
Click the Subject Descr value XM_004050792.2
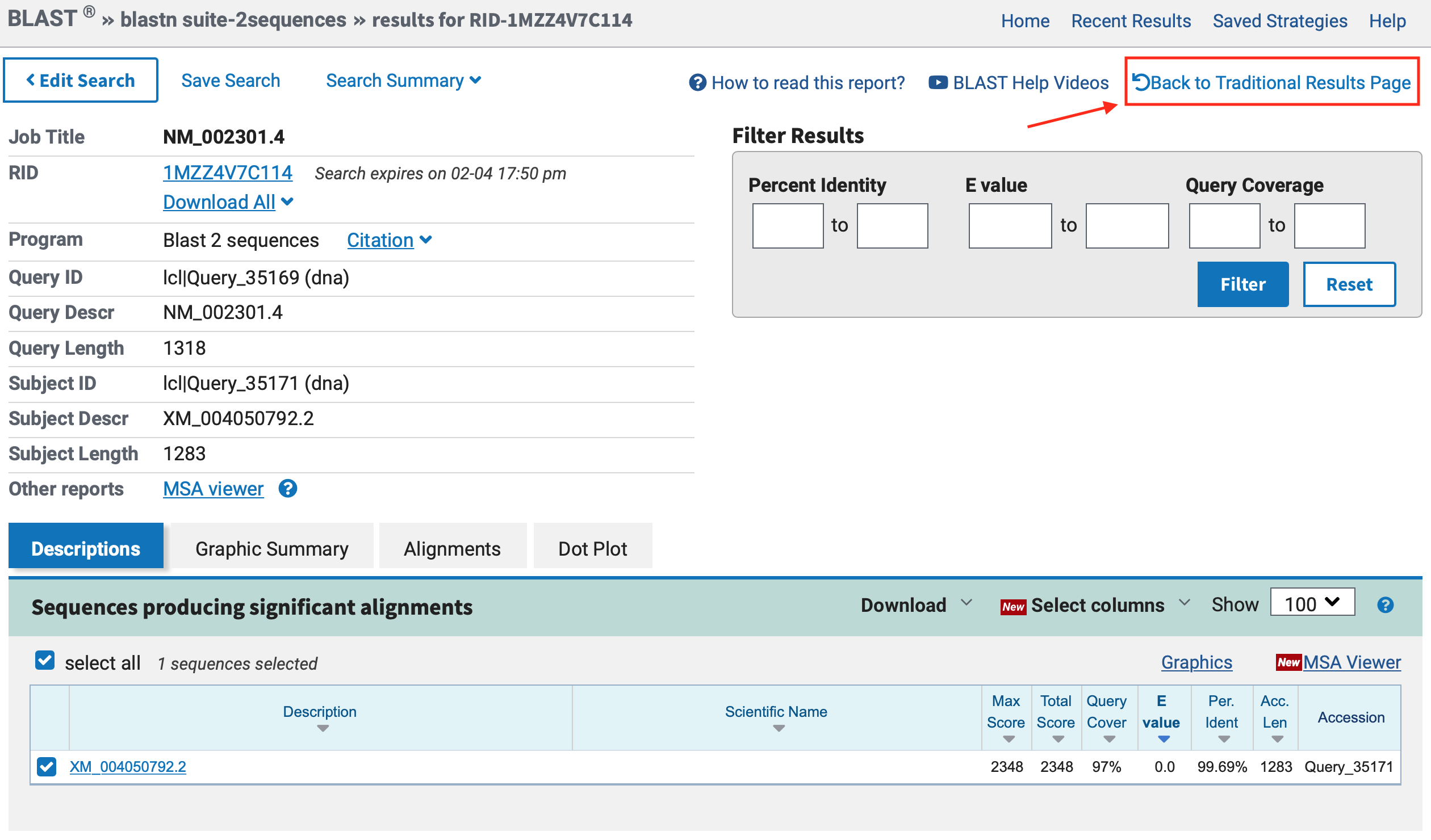point(238,419)
